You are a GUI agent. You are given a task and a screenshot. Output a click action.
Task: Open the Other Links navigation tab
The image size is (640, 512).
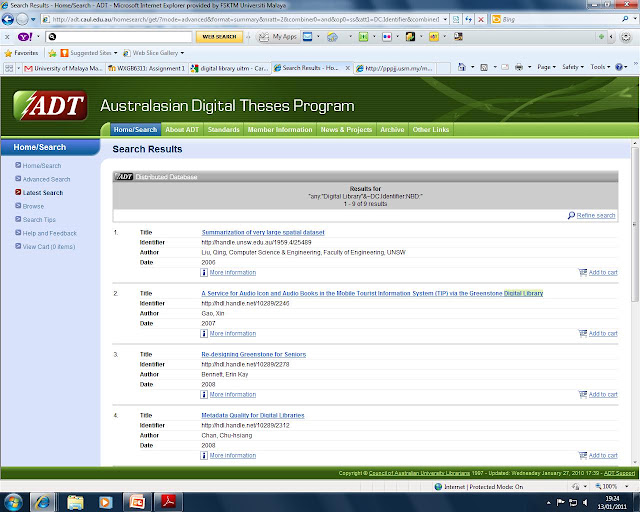tap(431, 129)
